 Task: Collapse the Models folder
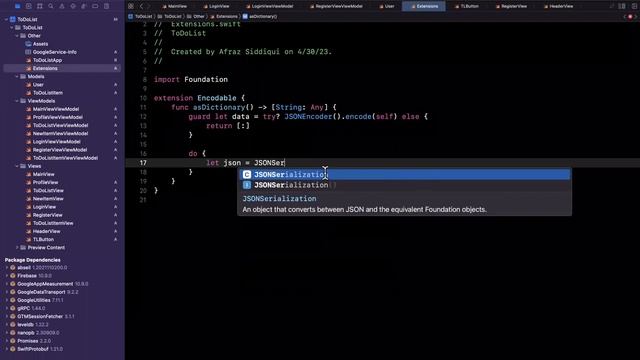[17, 76]
